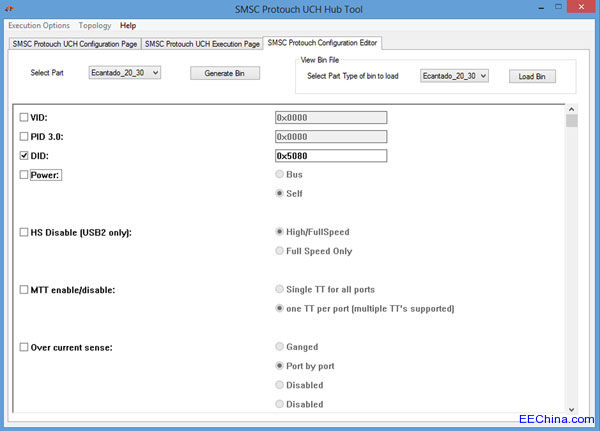The image size is (600, 431).
Task: Switch to SMSC Protouch UCH Execution Page tab
Action: [202, 44]
